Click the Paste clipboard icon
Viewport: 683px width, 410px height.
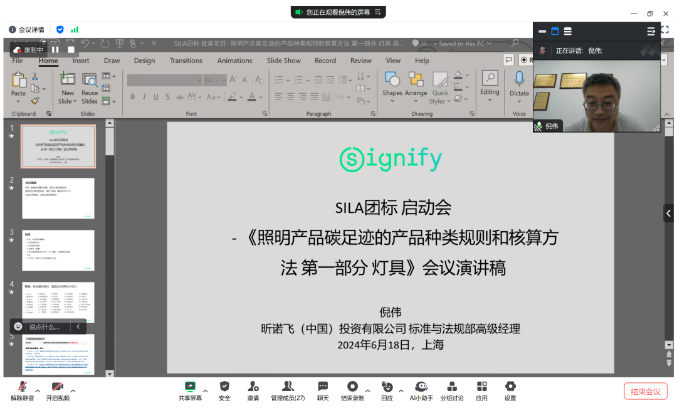click(19, 80)
